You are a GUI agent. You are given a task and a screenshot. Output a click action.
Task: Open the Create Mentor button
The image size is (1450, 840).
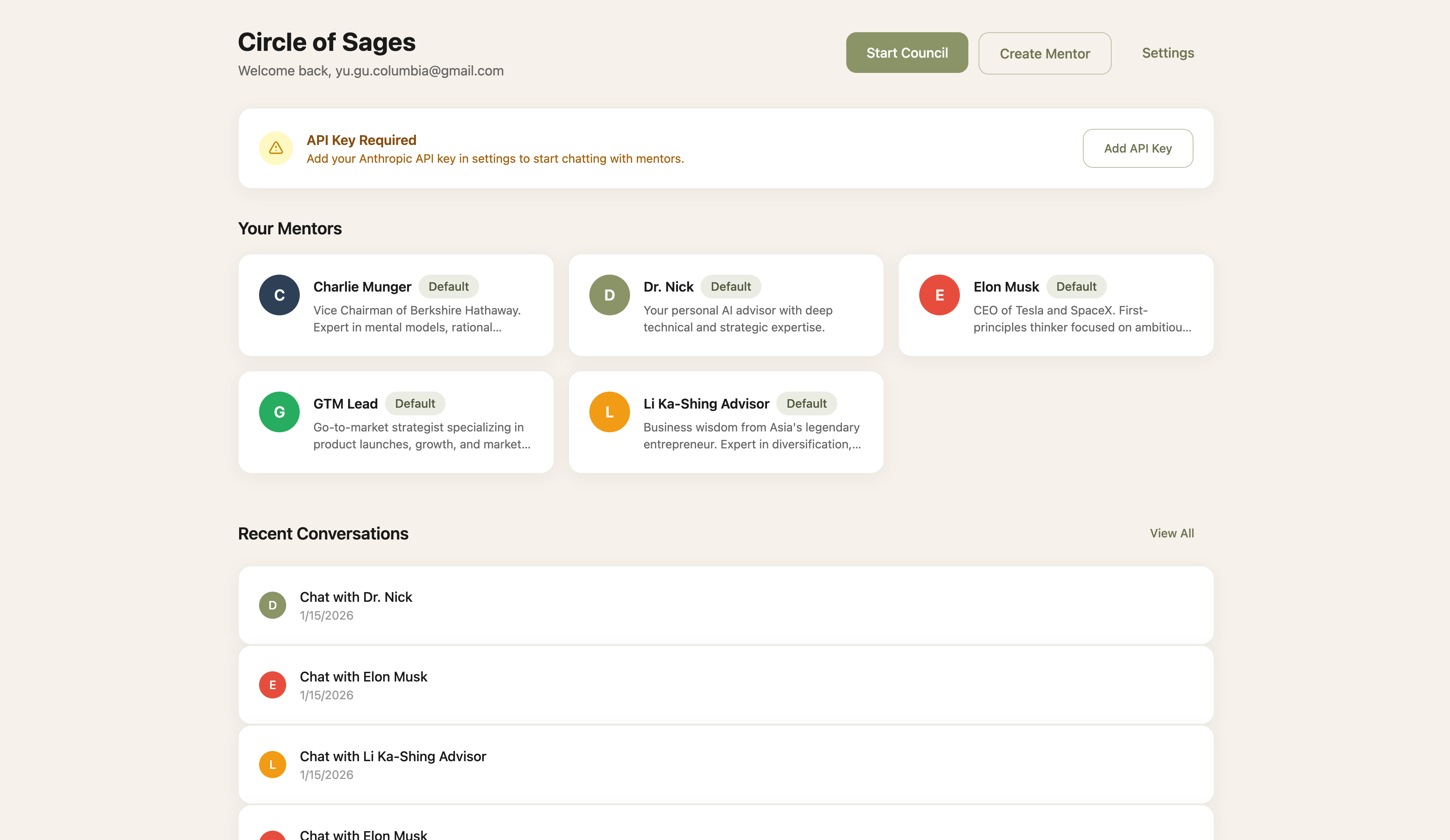point(1044,53)
